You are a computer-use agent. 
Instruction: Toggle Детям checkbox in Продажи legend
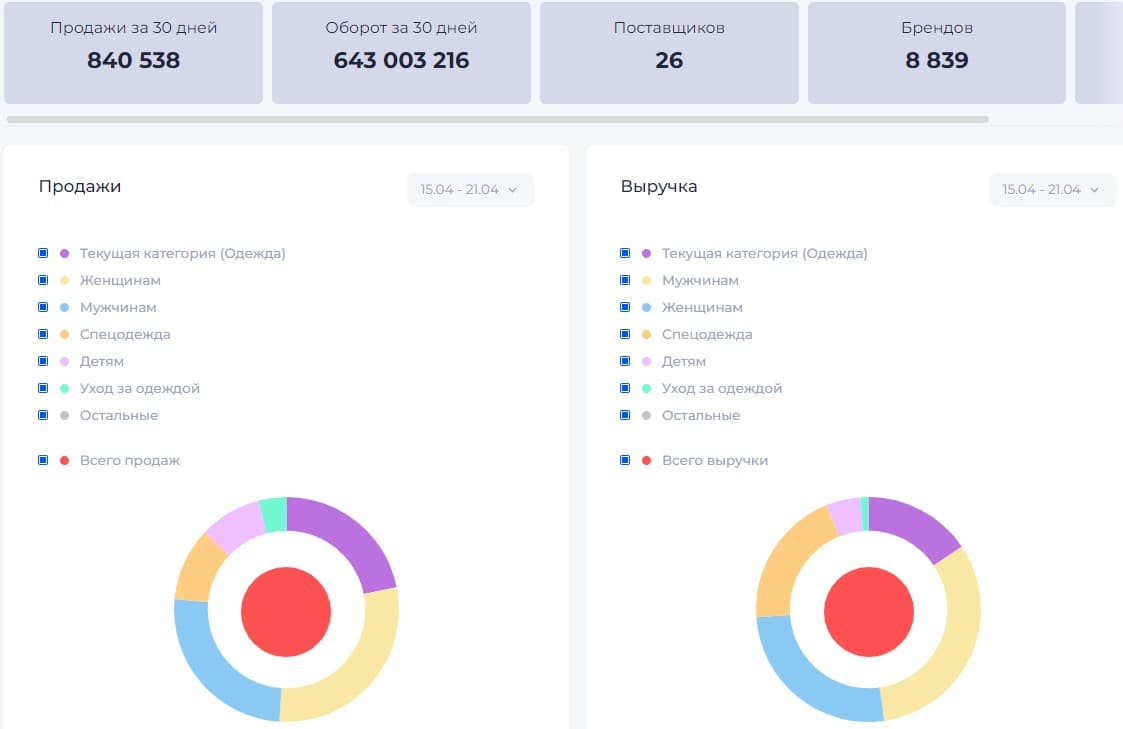pyautogui.click(x=43, y=361)
